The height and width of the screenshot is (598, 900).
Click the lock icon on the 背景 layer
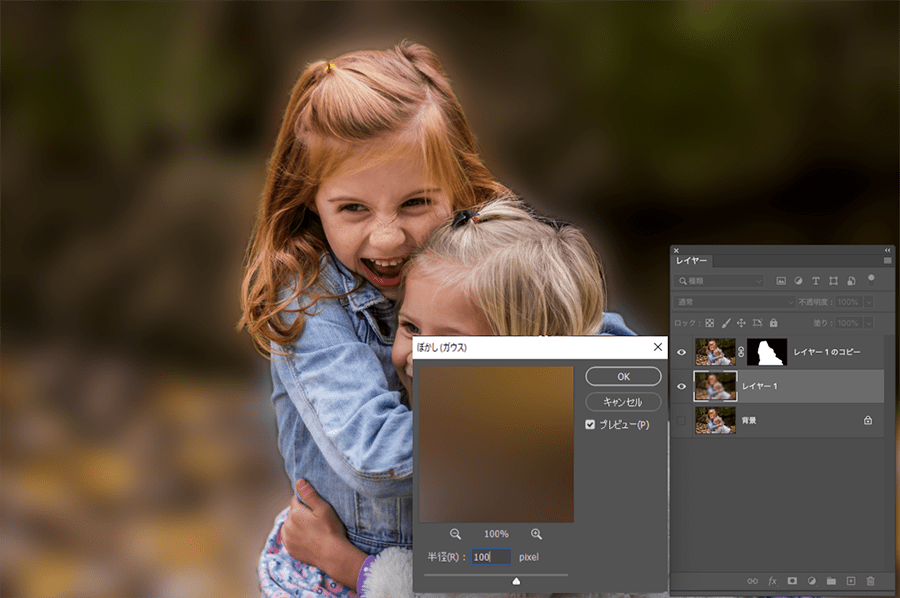[868, 420]
